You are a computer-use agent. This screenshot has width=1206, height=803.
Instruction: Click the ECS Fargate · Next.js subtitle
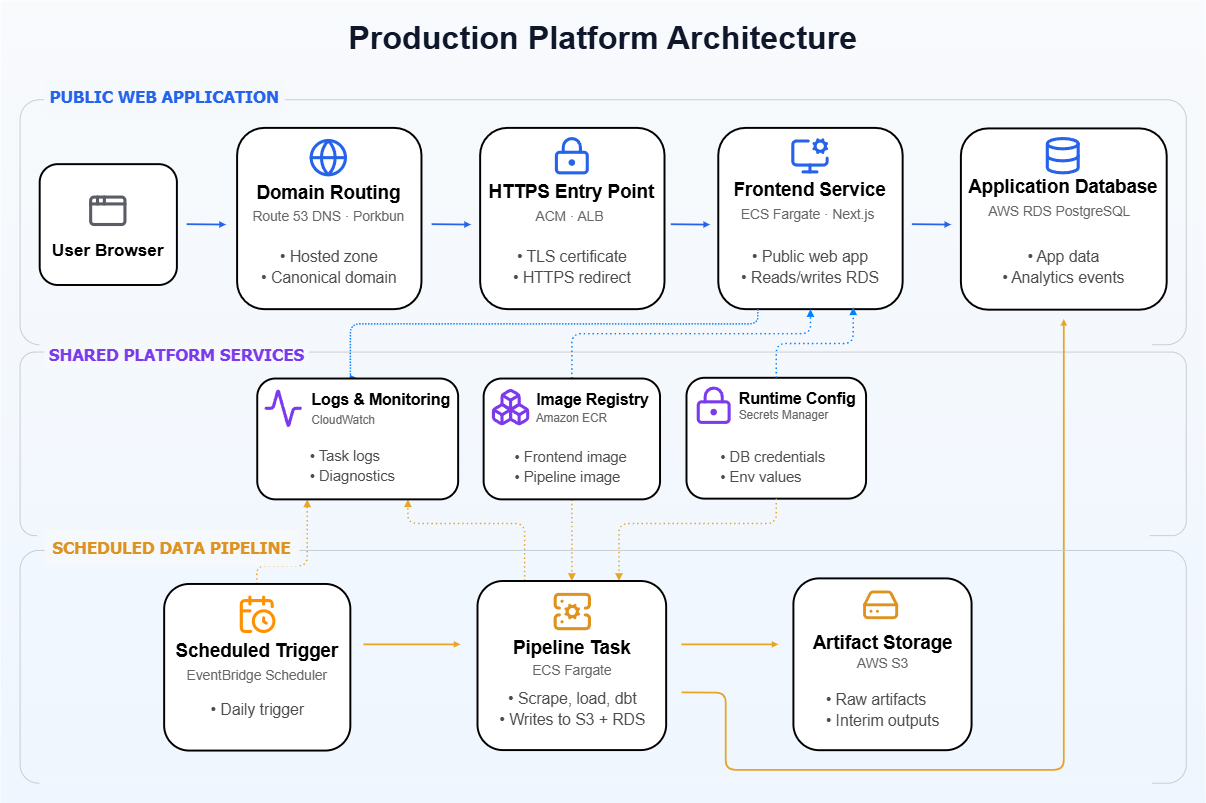coord(810,214)
